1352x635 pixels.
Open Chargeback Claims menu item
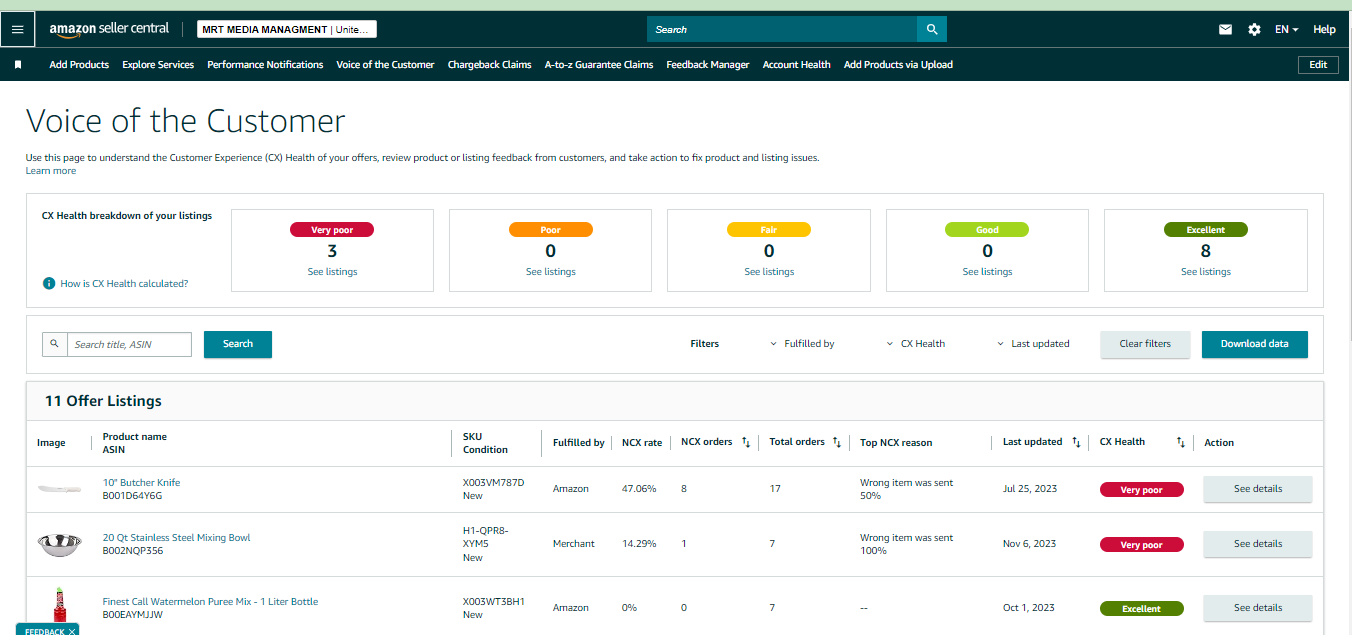coord(489,65)
